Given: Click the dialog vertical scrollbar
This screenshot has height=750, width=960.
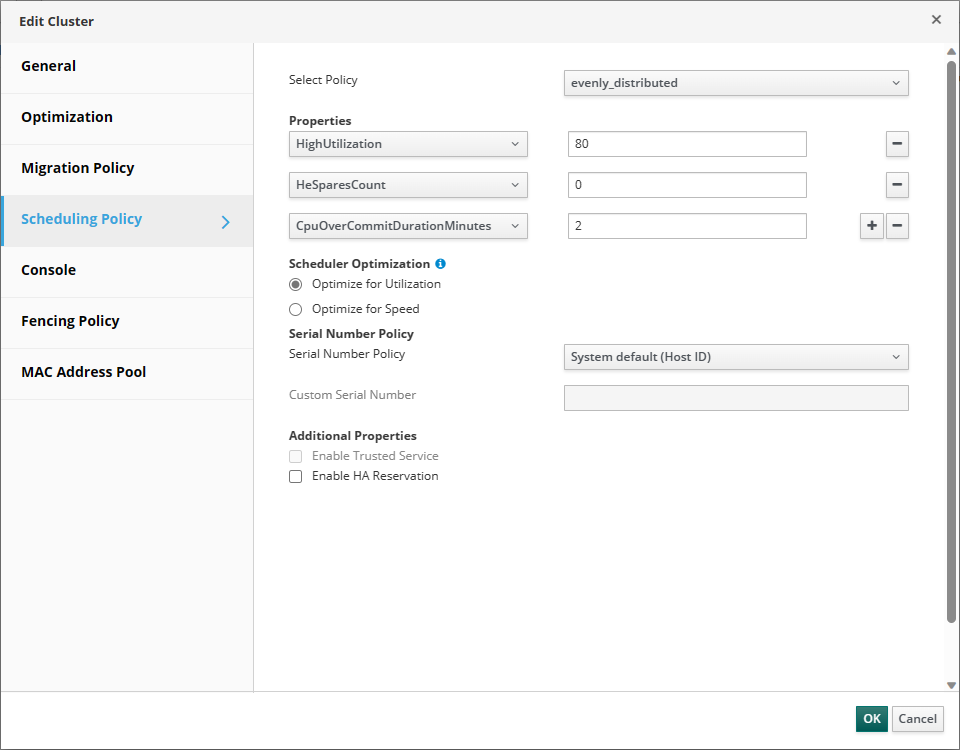Looking at the screenshot, I should click(951, 342).
